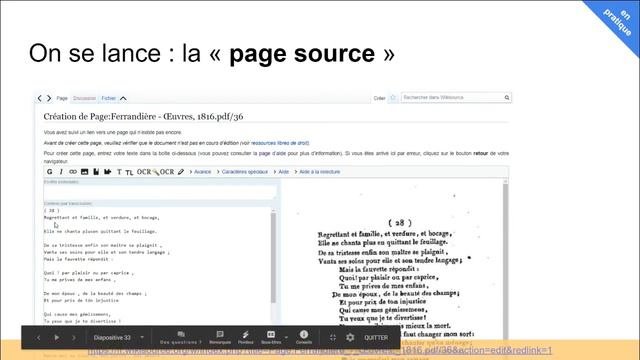640x360 pixels.
Task: Click the pencil icon in editor toolbar
Action: point(180,172)
